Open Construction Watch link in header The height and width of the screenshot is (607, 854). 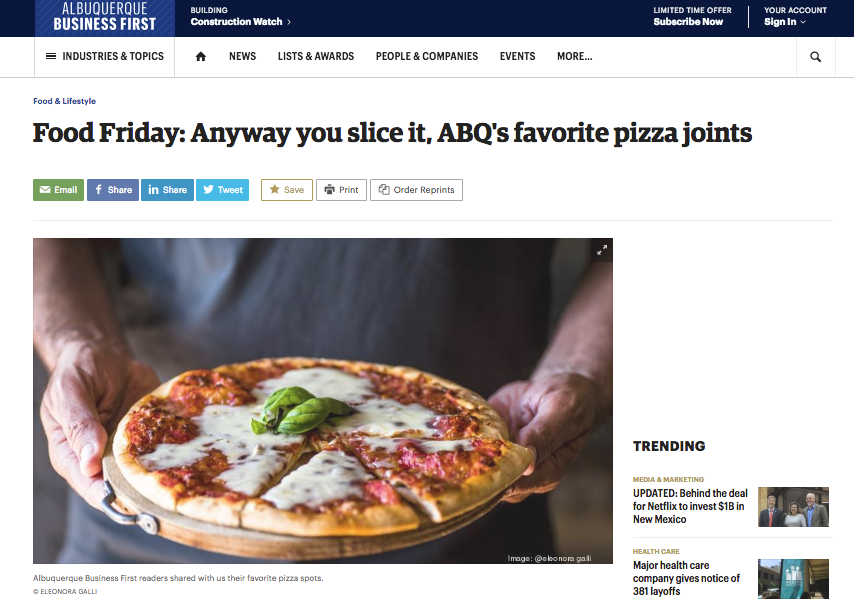point(240,22)
